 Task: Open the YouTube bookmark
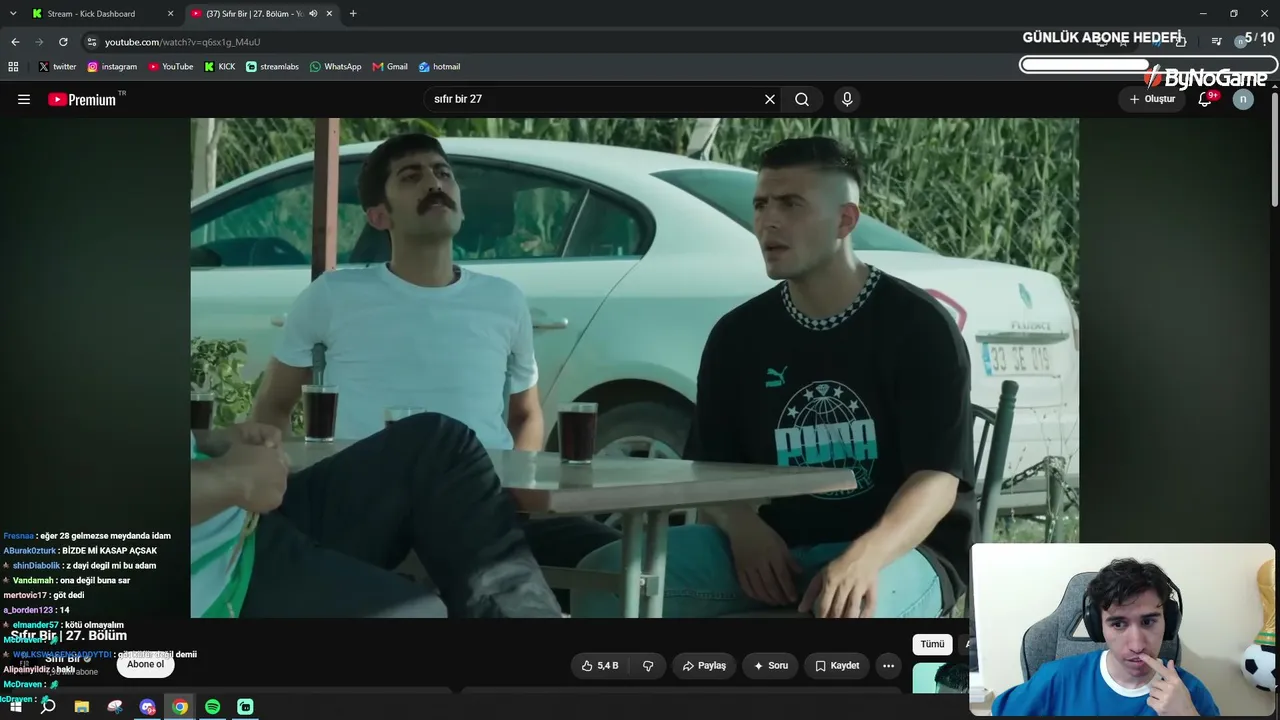[x=171, y=67]
